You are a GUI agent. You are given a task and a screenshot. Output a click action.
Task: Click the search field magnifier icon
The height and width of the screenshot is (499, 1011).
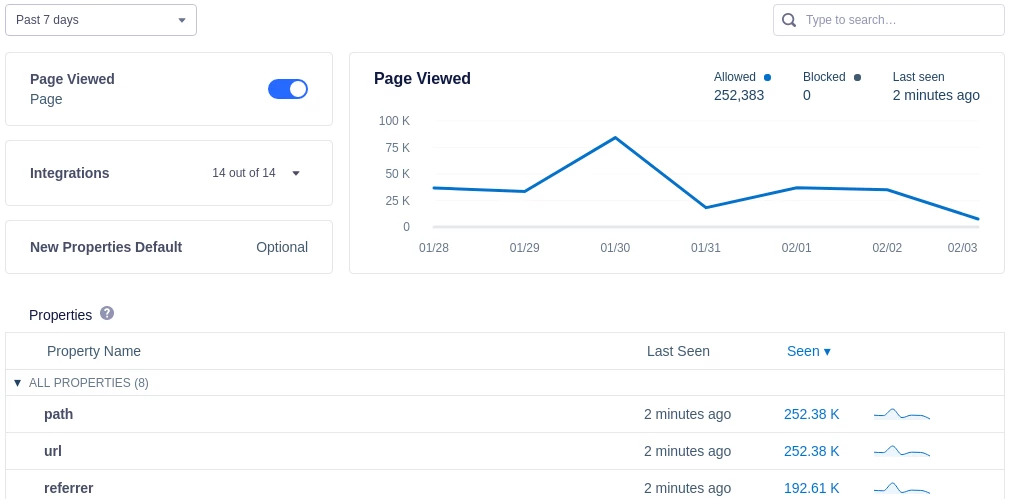pos(789,20)
